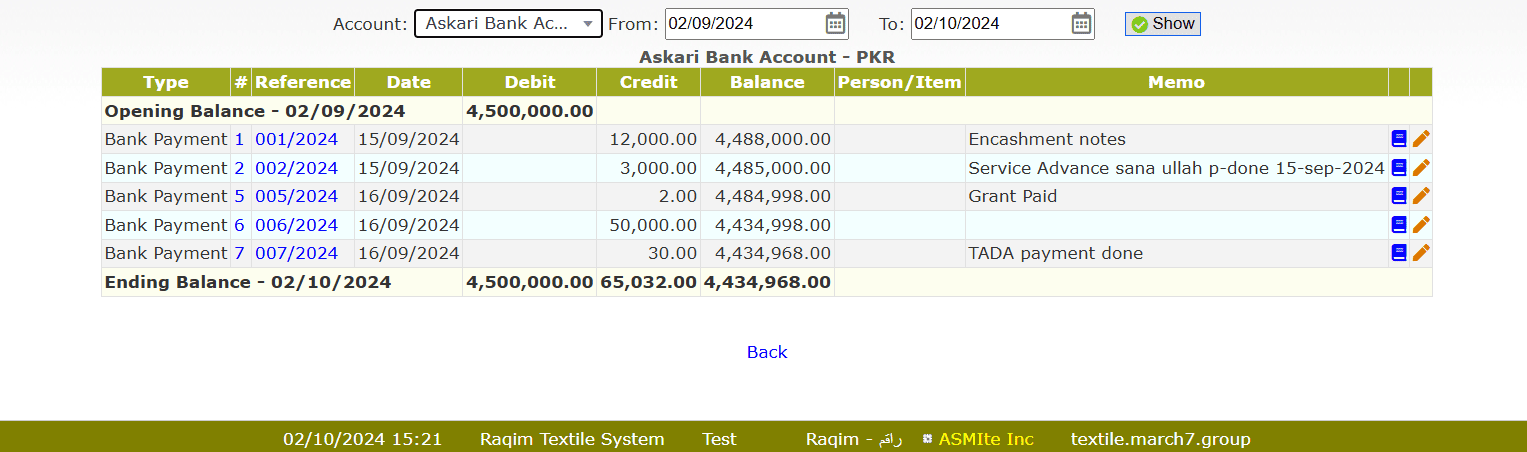Expand the Account dropdown Askari Bank
Screen dimensions: 1527x452
pos(508,24)
